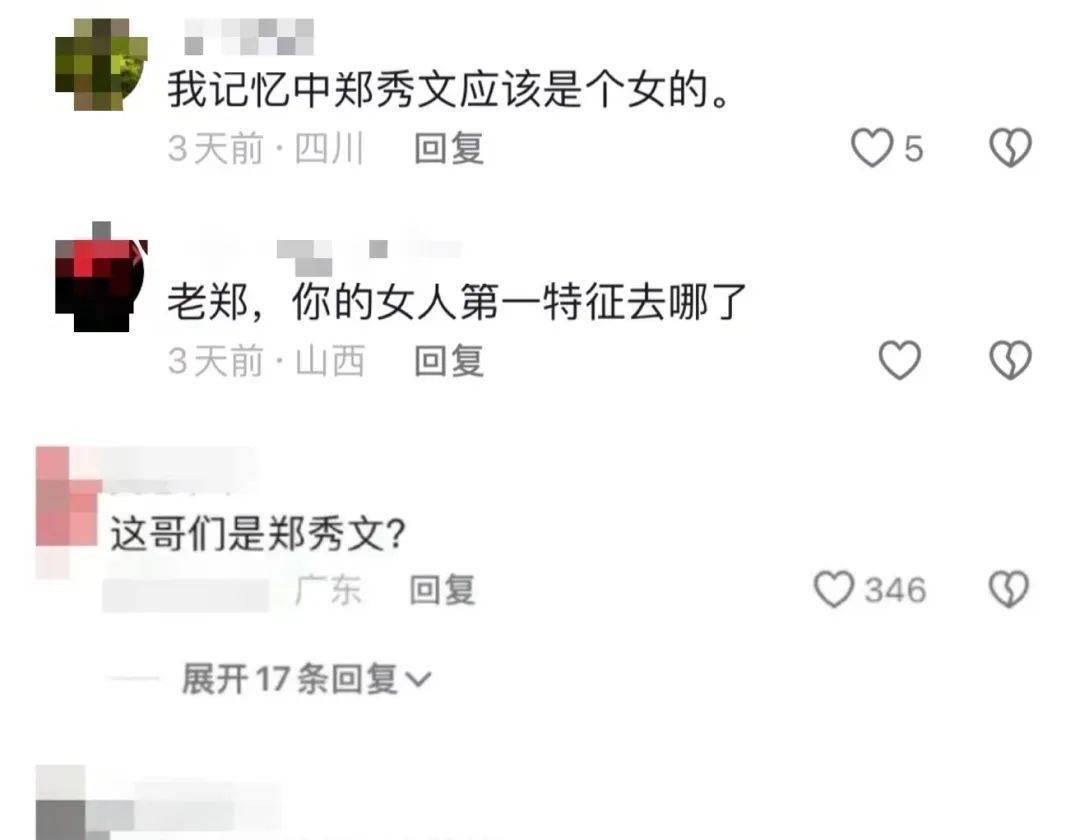Select comment 我记忆中郑秀文应该是个女的
Image resolution: width=1080 pixels, height=840 pixels.
448,90
